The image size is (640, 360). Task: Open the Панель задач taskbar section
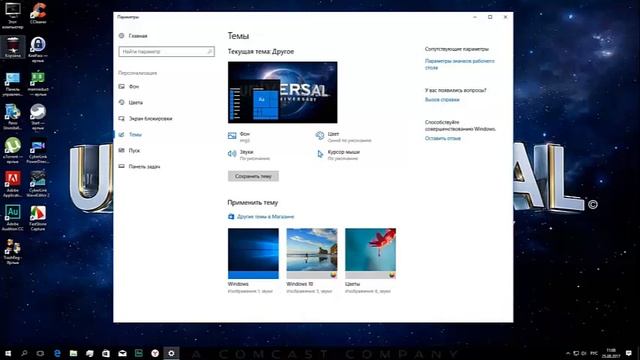pyautogui.click(x=139, y=167)
